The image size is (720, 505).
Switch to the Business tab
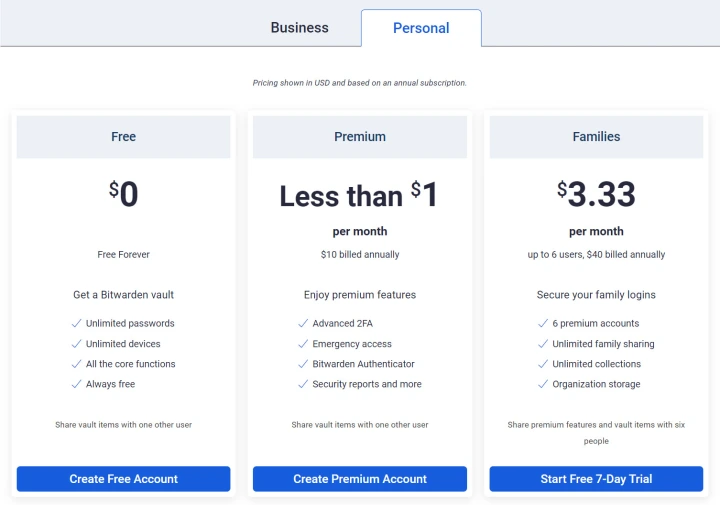point(299,28)
